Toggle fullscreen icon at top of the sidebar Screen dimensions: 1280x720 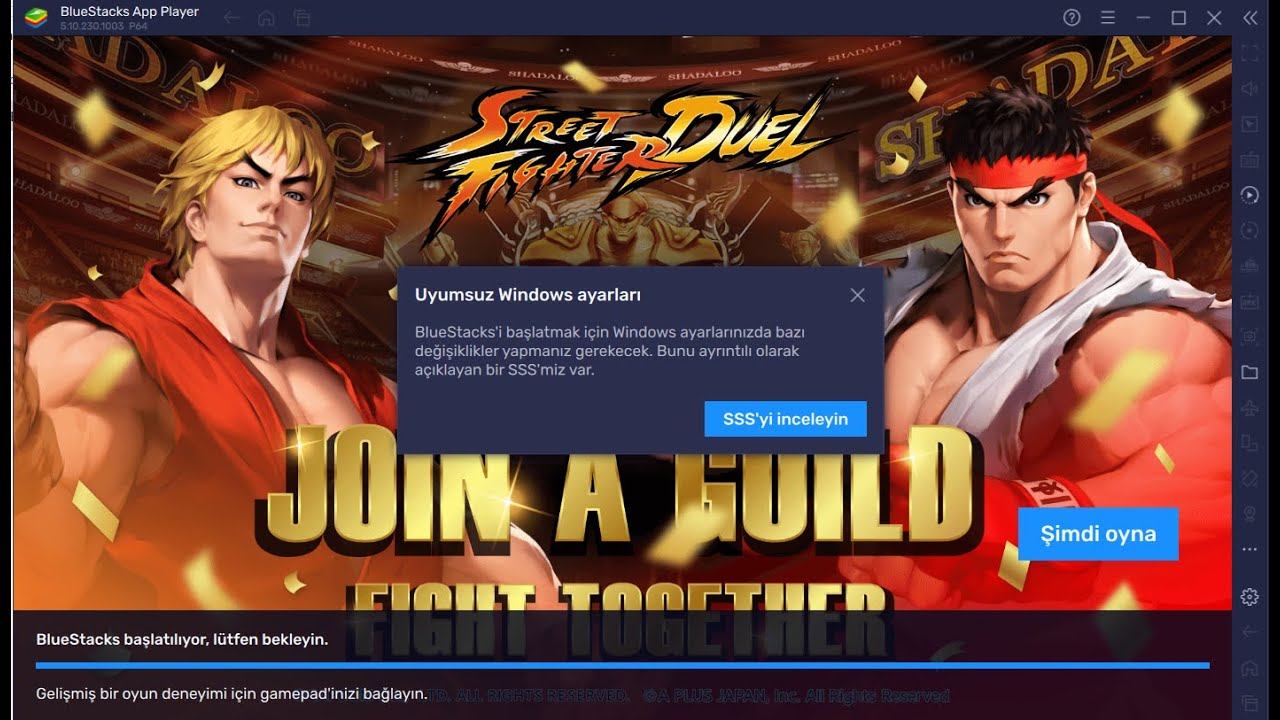click(1249, 53)
